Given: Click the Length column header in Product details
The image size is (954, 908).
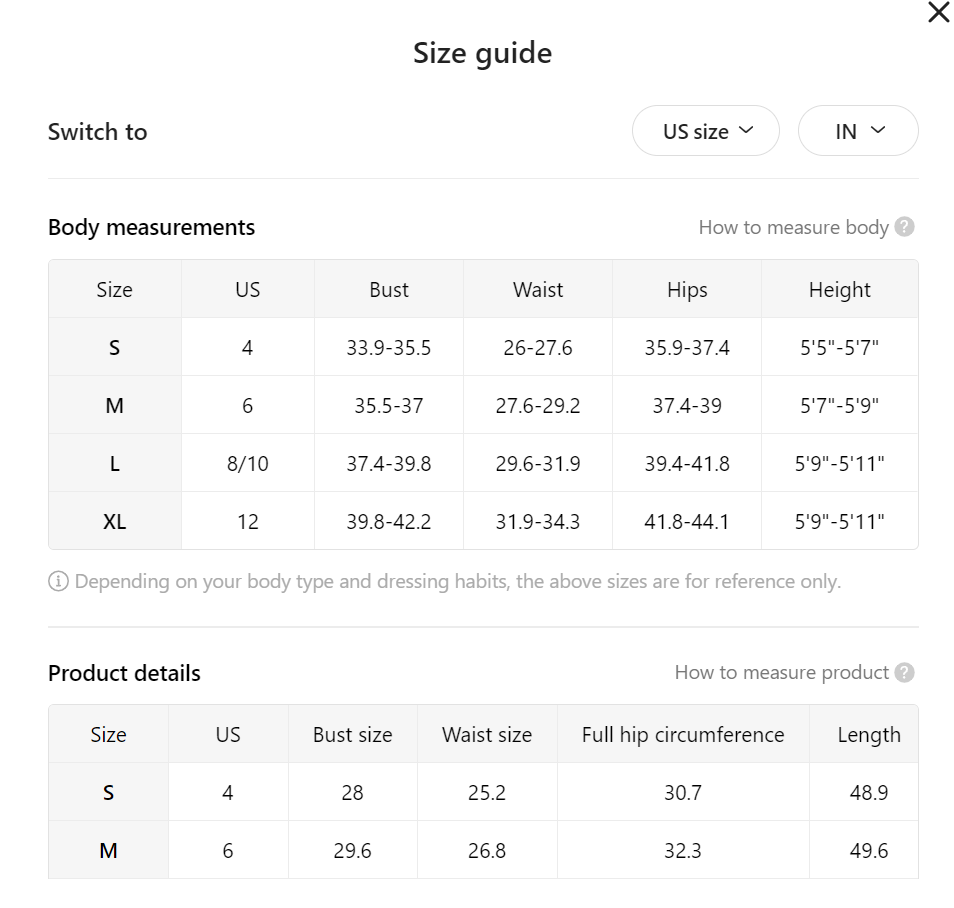Looking at the screenshot, I should 869,735.
